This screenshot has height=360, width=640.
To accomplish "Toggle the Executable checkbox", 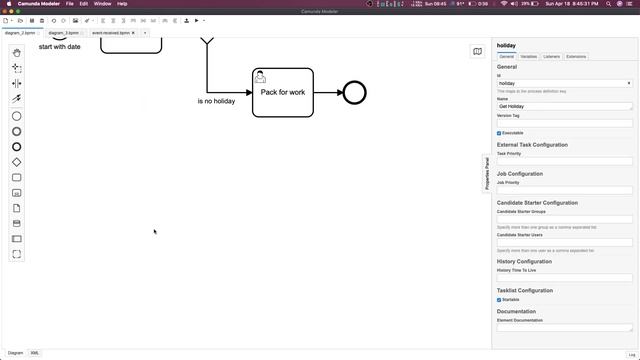I will (499, 133).
